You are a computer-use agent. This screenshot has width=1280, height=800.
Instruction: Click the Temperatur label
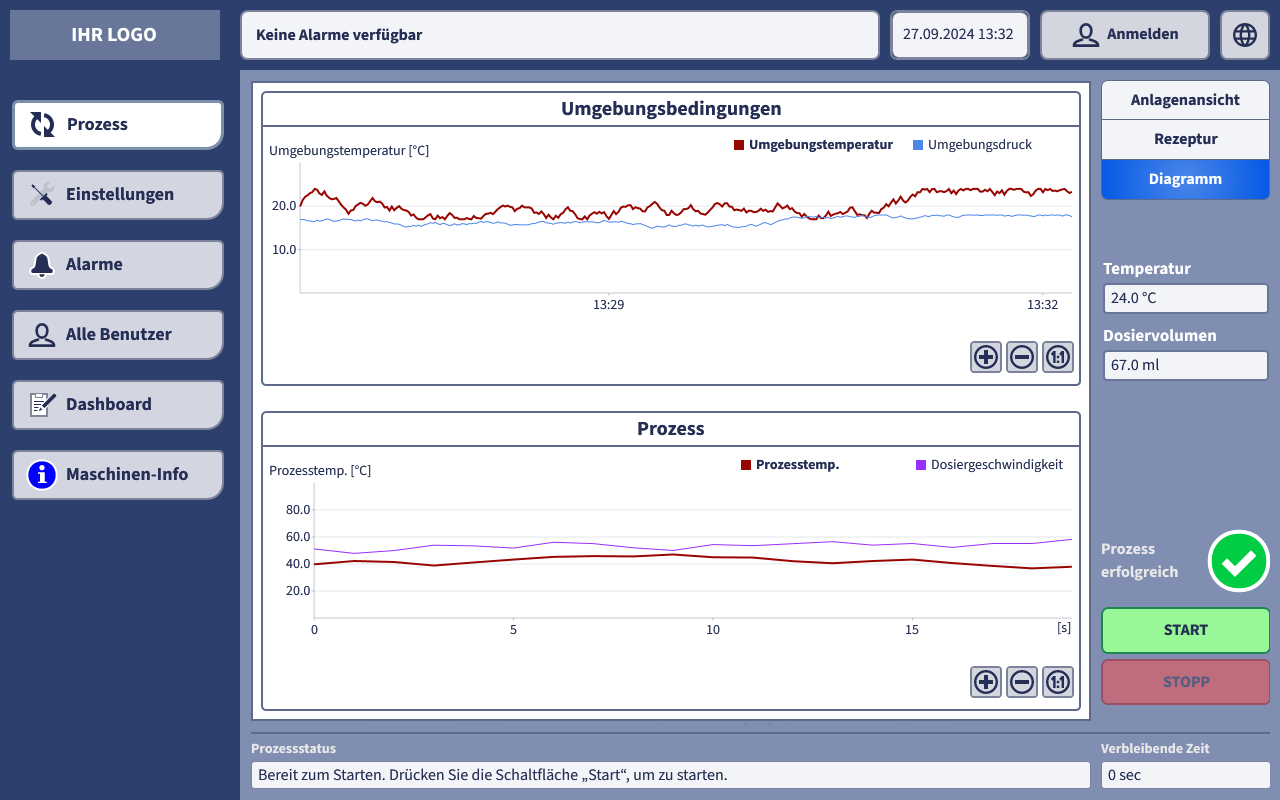1147,269
